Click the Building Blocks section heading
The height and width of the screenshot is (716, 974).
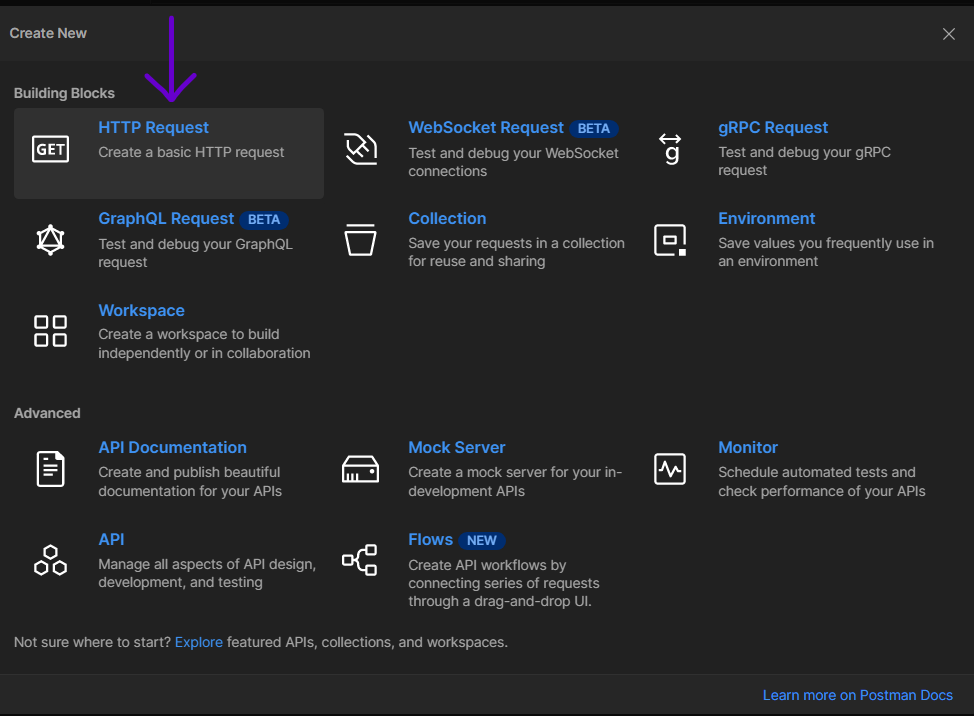[64, 93]
